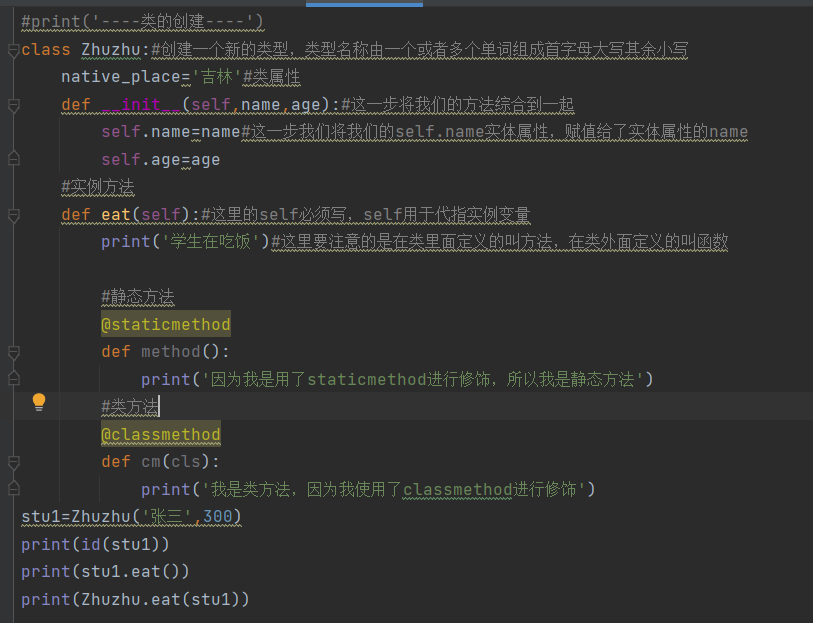
Task: Collapse the eat method fold arrow
Action: [x=14, y=216]
